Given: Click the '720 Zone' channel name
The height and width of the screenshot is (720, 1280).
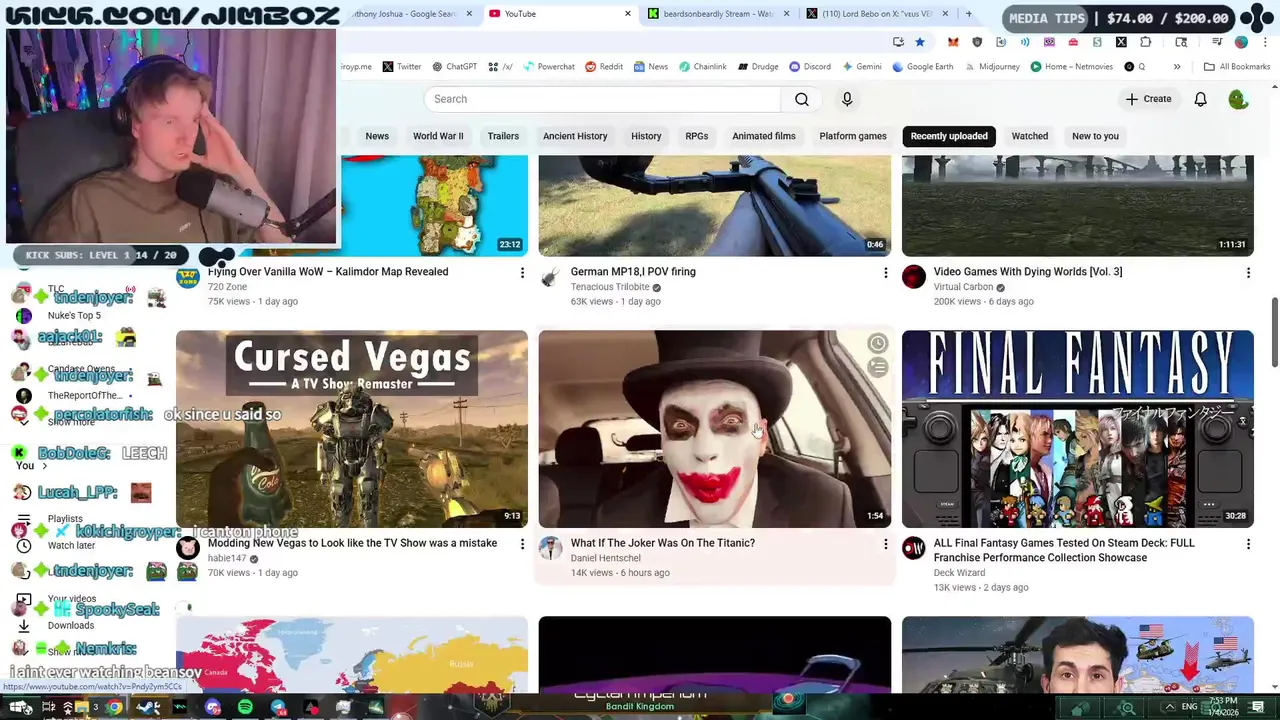Looking at the screenshot, I should [227, 287].
